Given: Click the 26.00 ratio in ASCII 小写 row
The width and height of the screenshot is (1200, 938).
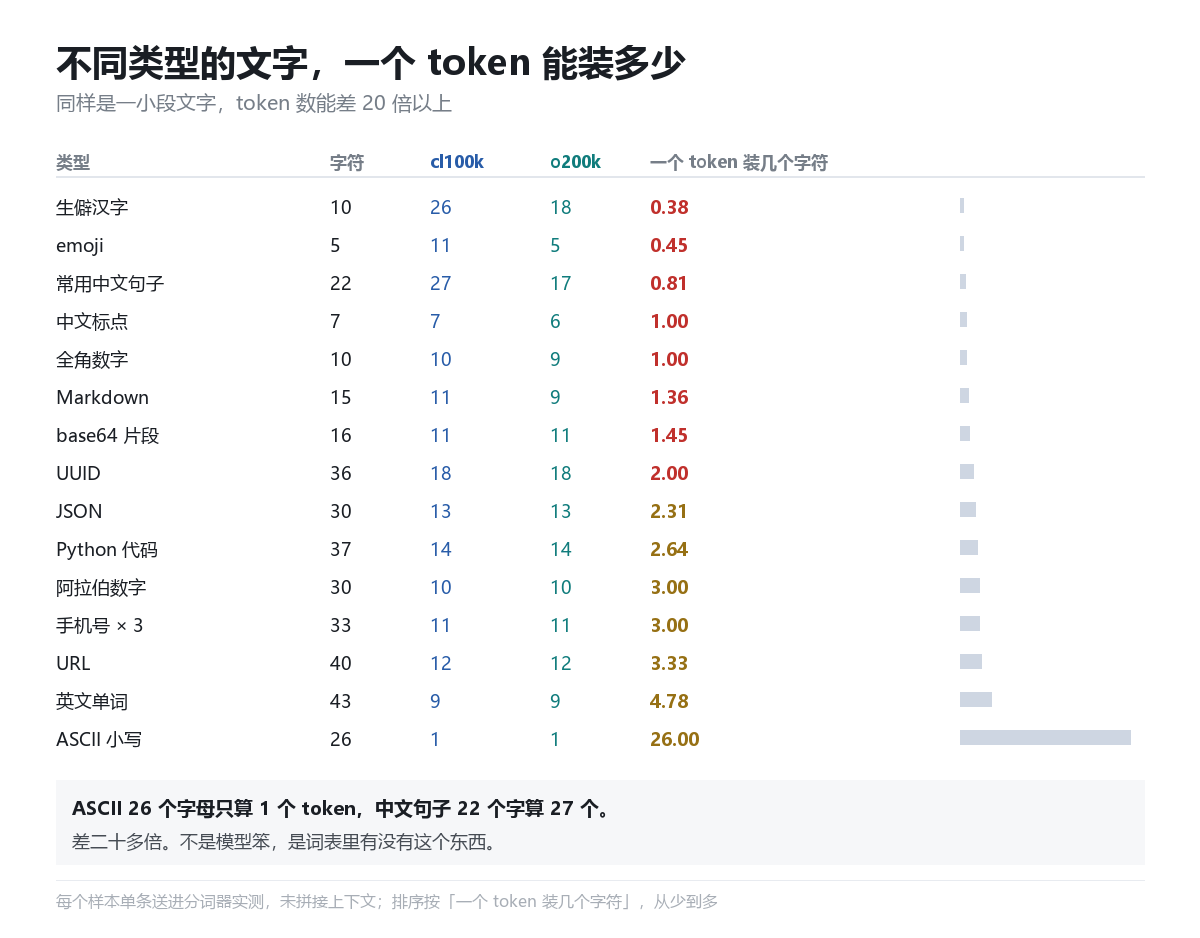Looking at the screenshot, I should [x=675, y=740].
